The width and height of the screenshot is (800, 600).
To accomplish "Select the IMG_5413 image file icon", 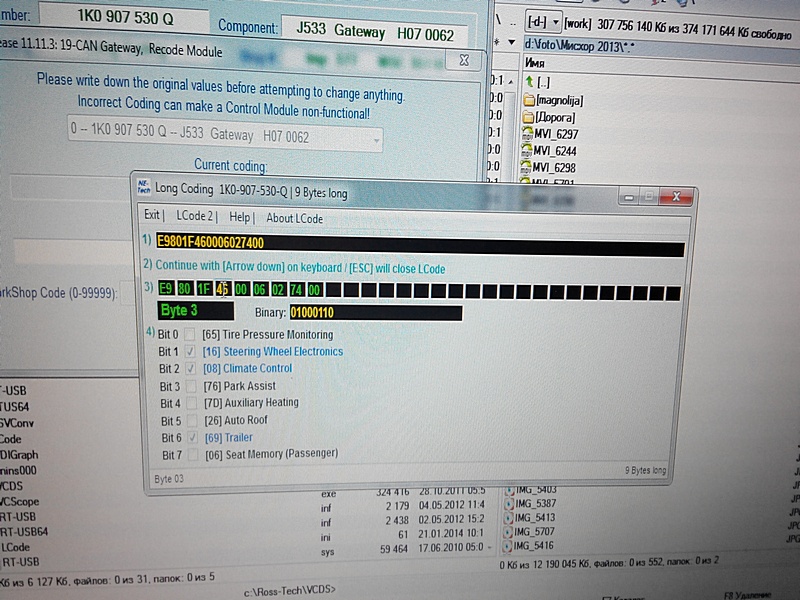I will [508, 518].
